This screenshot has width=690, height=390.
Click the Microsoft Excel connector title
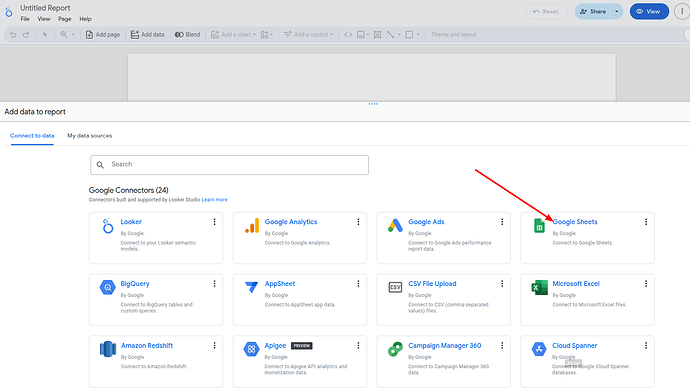(576, 284)
